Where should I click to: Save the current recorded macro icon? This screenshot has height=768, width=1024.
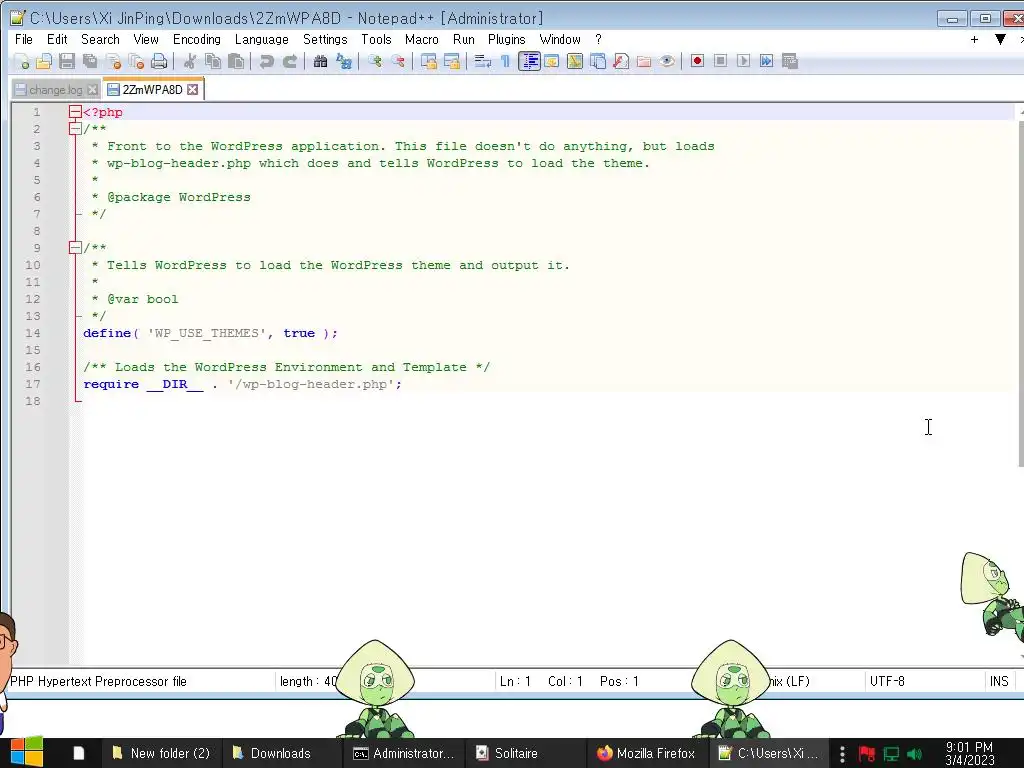click(790, 61)
